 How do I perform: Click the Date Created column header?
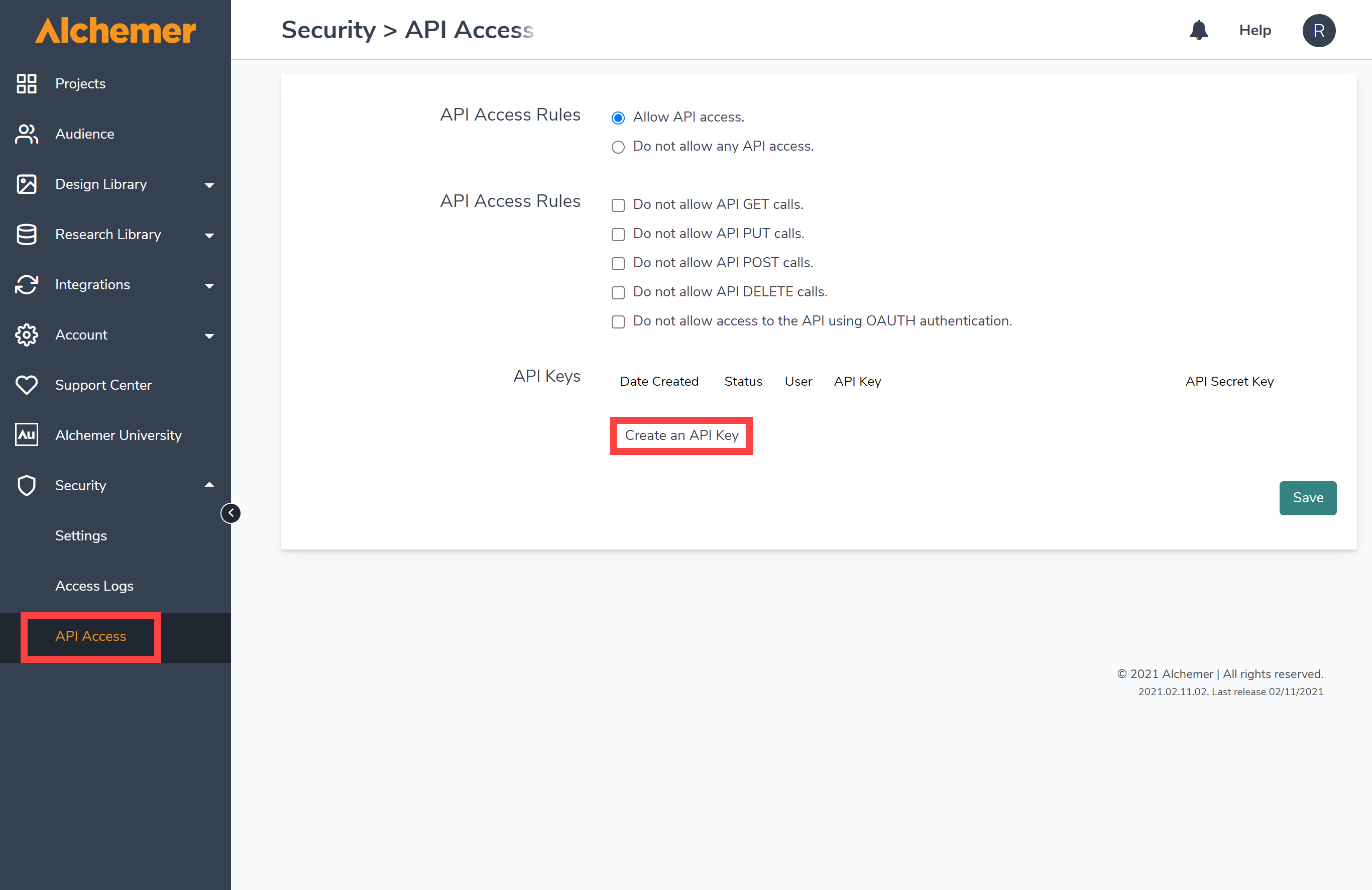pos(659,381)
